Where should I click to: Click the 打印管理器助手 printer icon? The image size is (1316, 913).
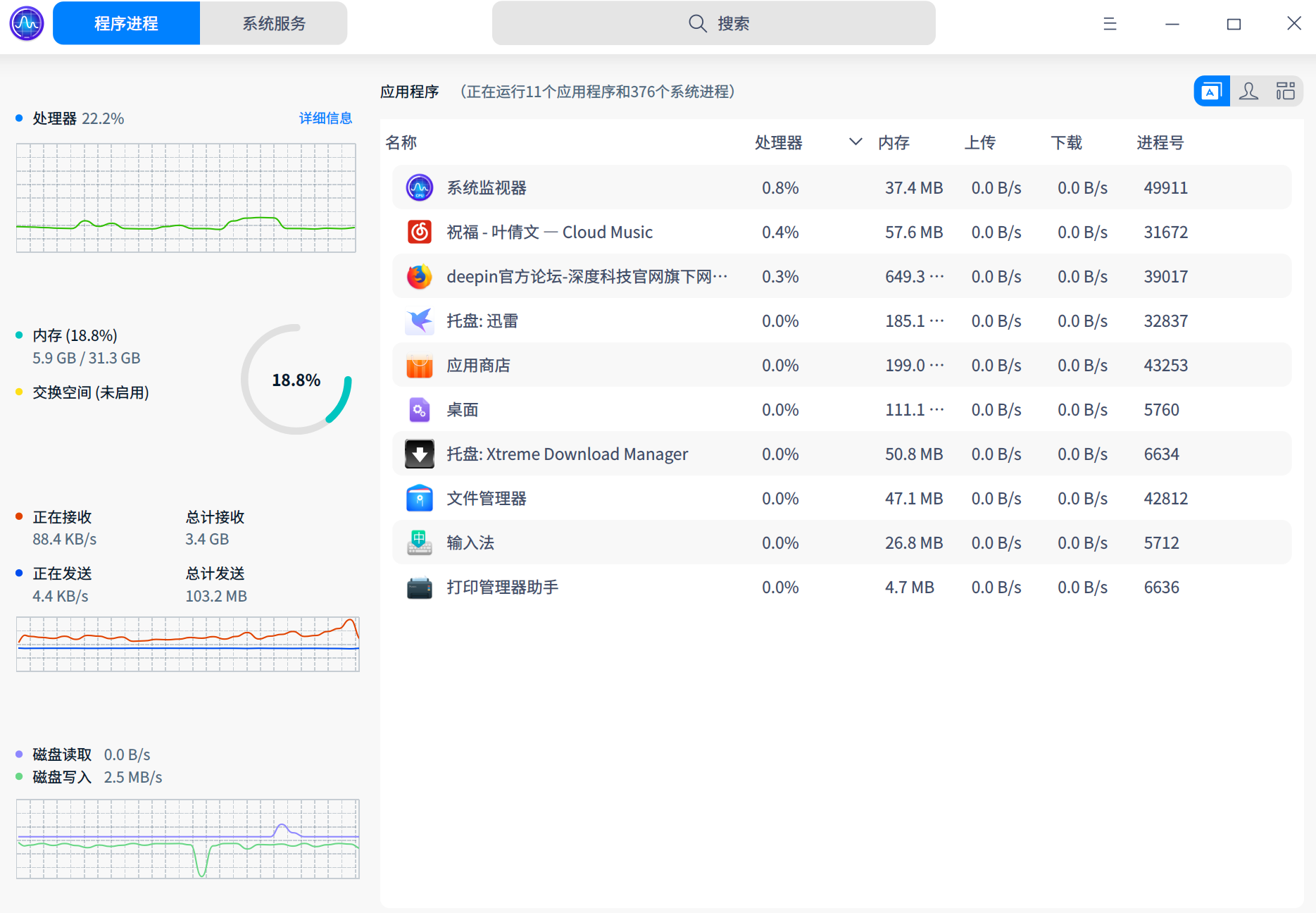[420, 587]
